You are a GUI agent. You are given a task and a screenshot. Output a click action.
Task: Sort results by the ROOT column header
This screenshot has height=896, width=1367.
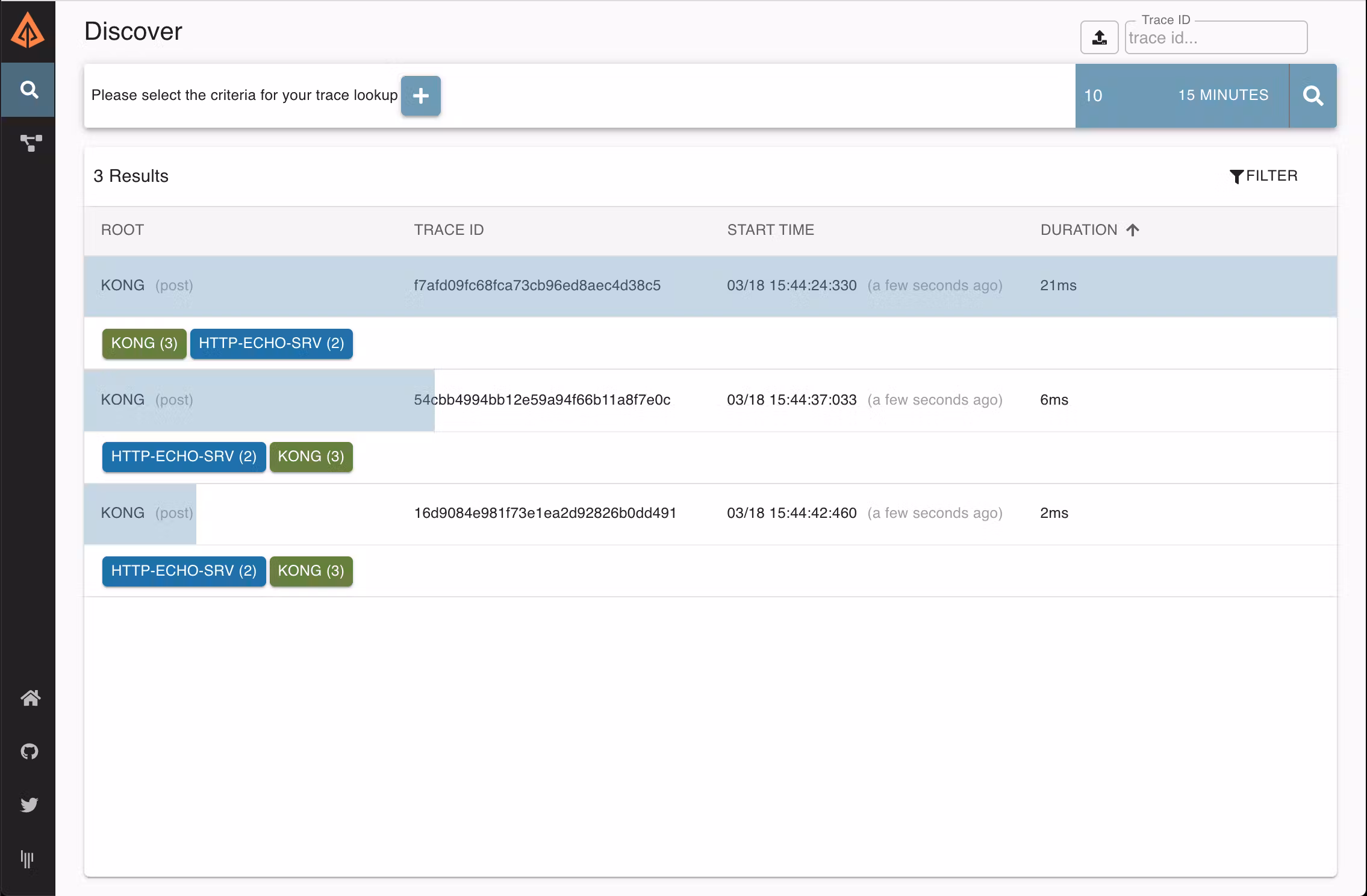point(122,230)
